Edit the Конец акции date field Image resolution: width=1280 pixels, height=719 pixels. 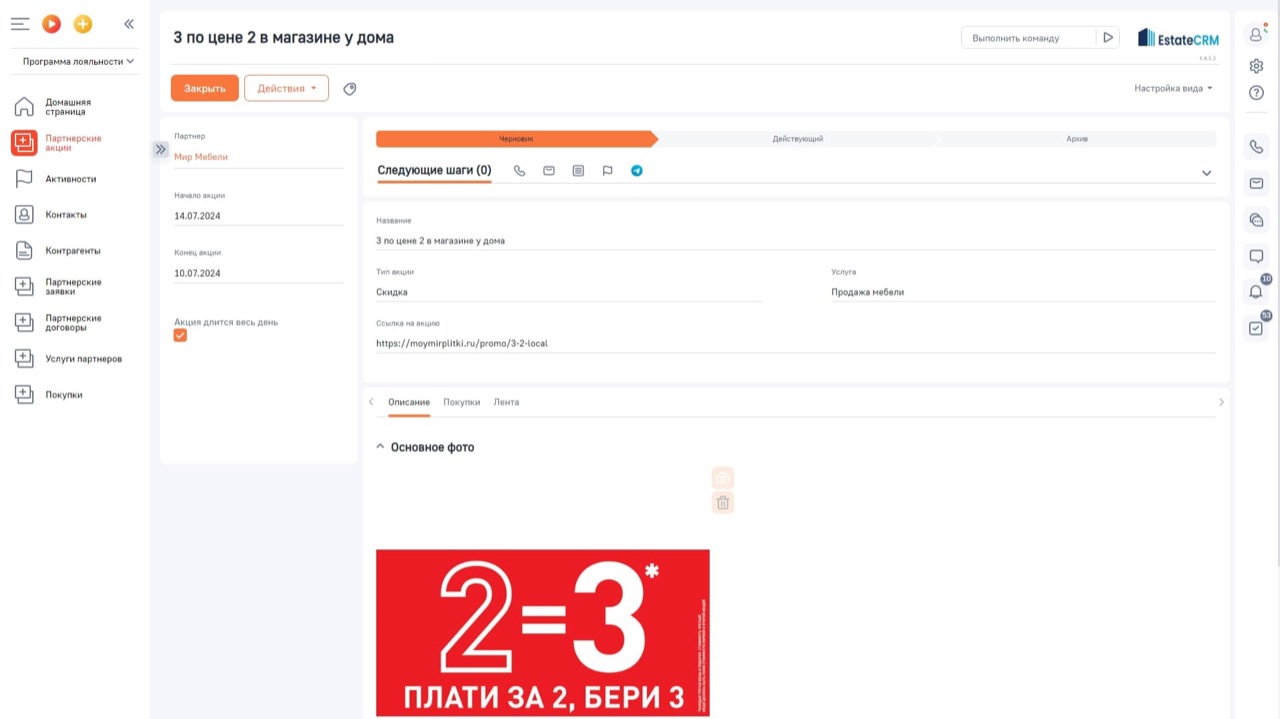pyautogui.click(x=259, y=273)
